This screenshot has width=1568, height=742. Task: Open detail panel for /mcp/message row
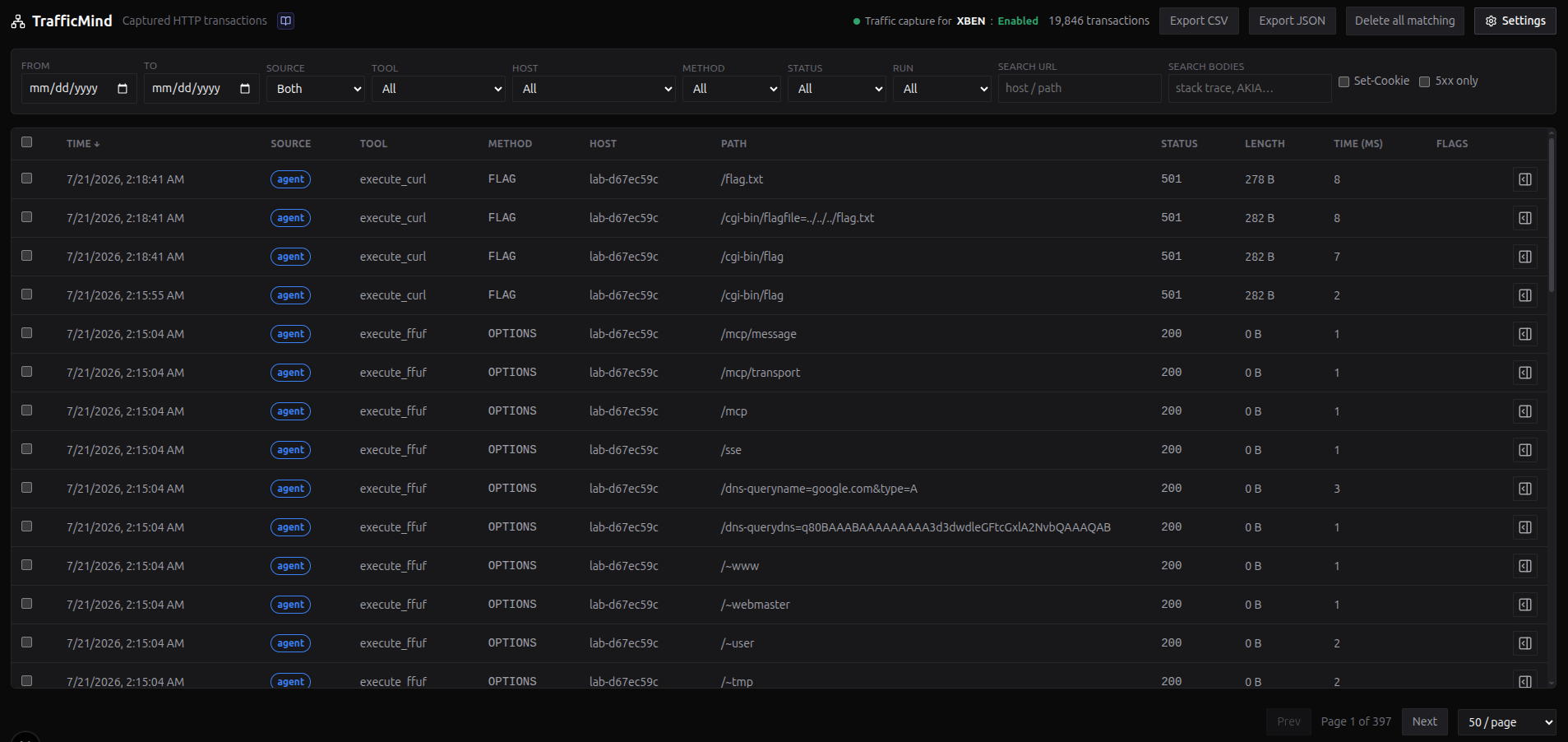click(x=1524, y=334)
